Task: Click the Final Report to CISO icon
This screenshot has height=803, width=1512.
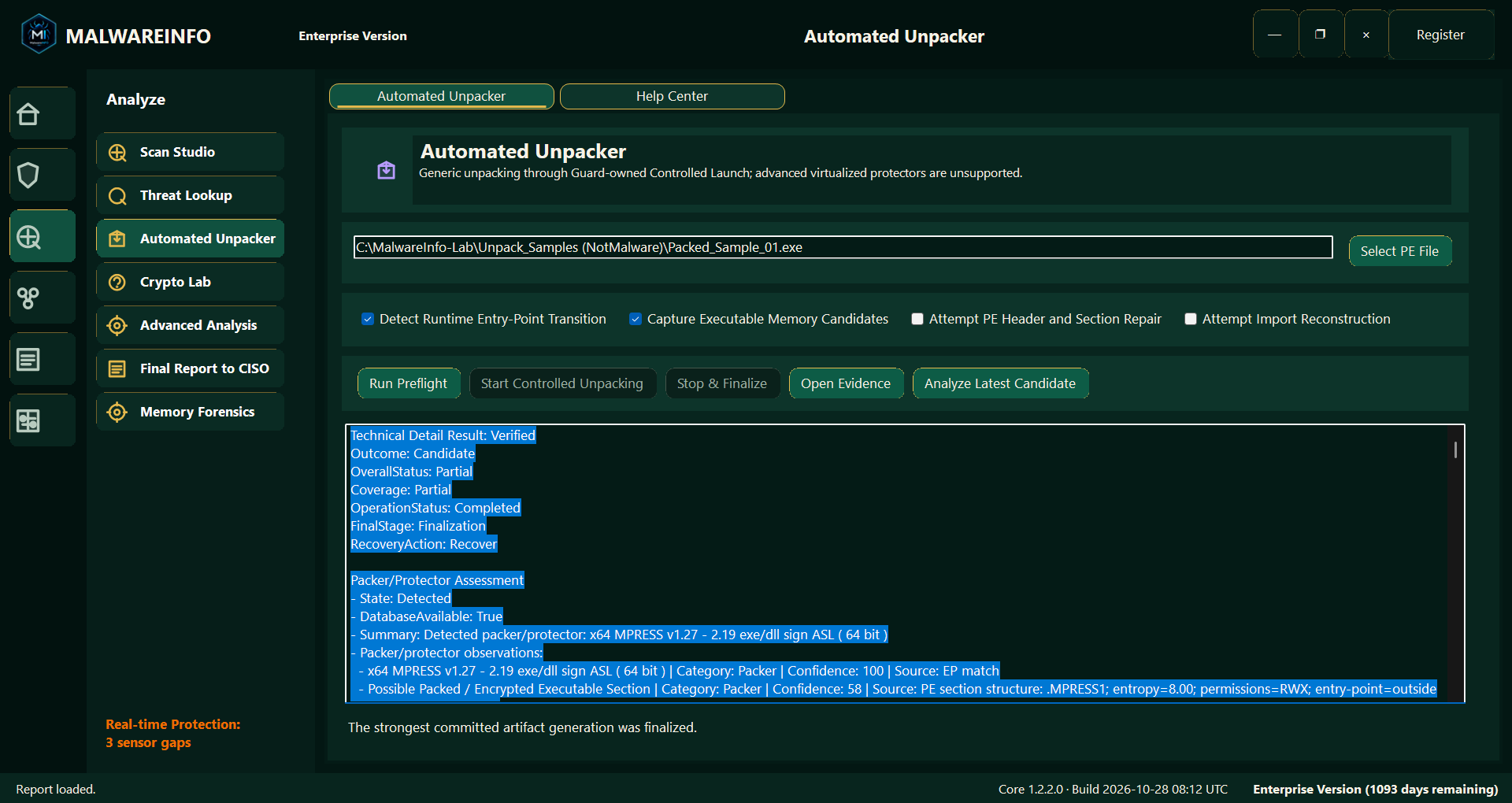Action: tap(117, 368)
